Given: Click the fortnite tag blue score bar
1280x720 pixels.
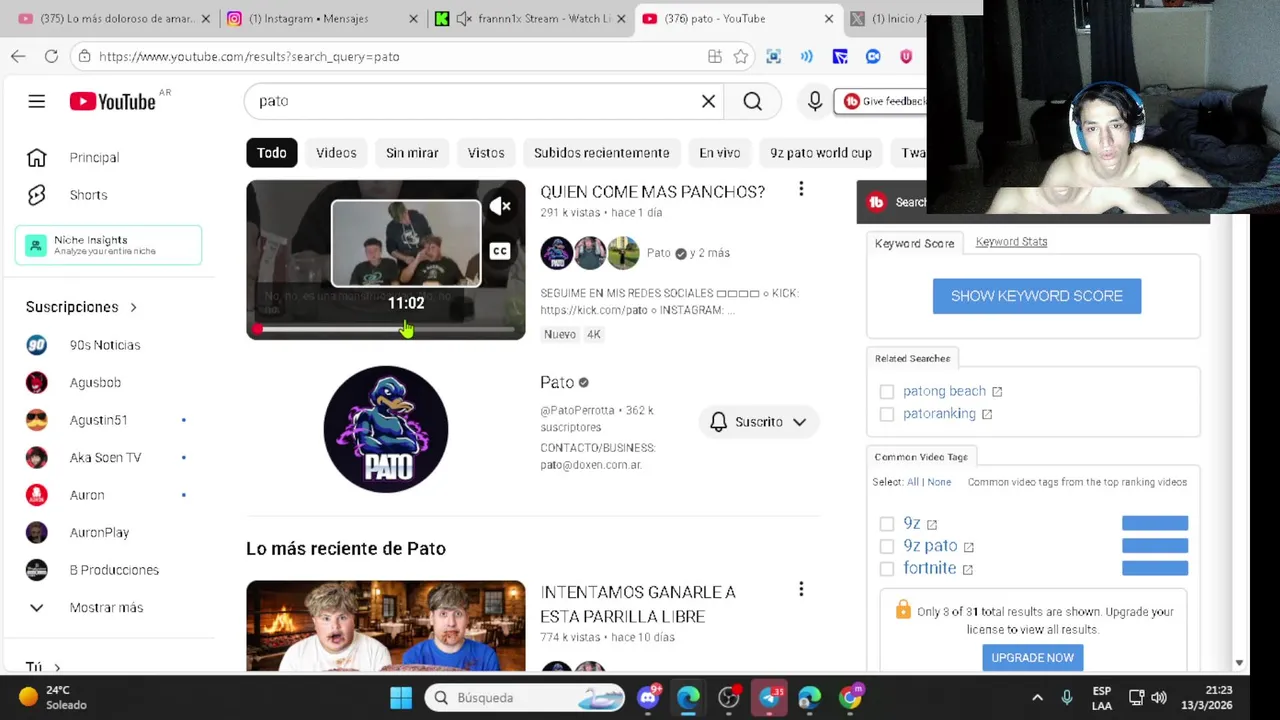Looking at the screenshot, I should click(1155, 568).
